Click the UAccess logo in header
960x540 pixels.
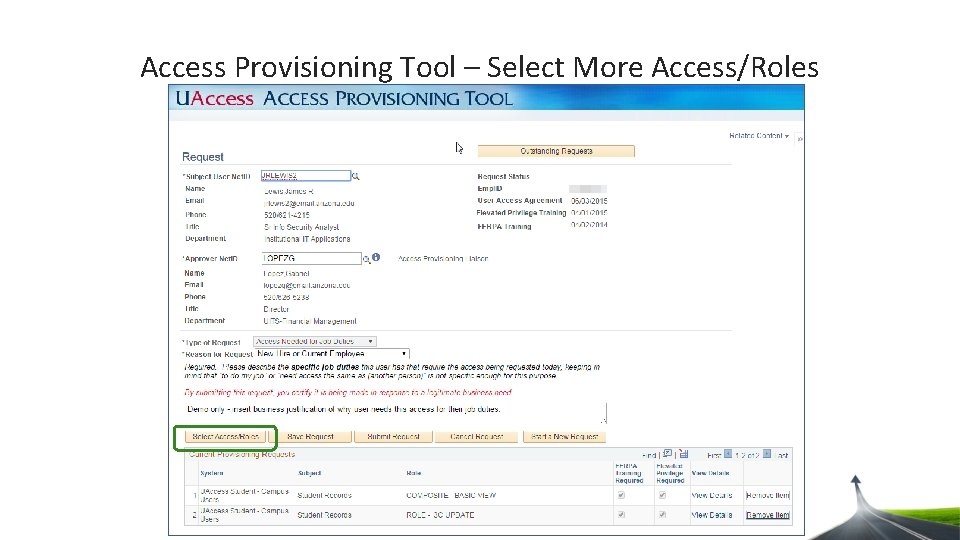click(x=214, y=98)
